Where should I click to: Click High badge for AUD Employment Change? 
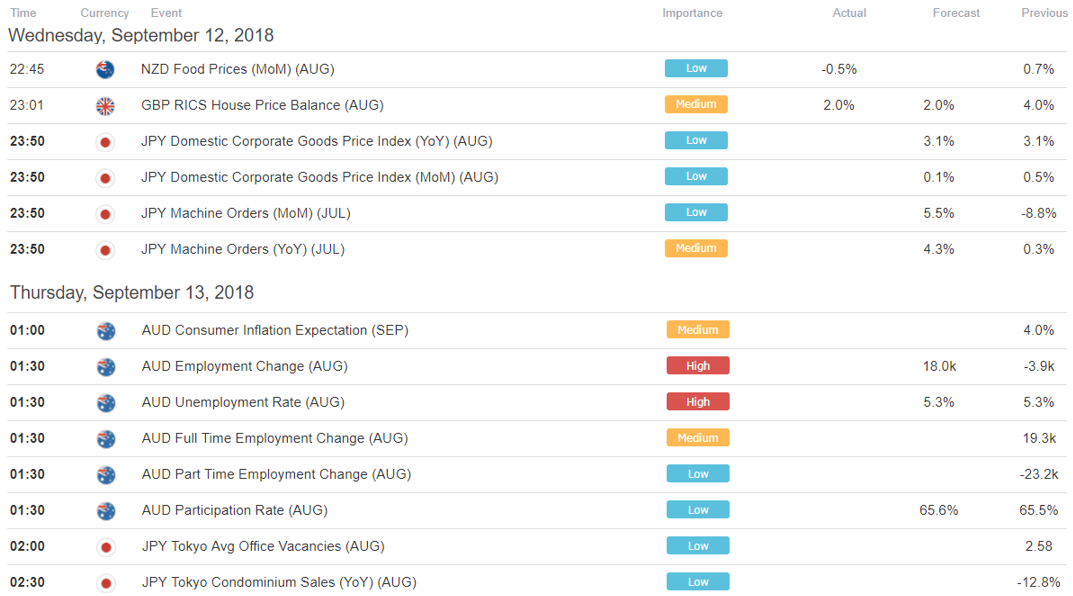(698, 365)
